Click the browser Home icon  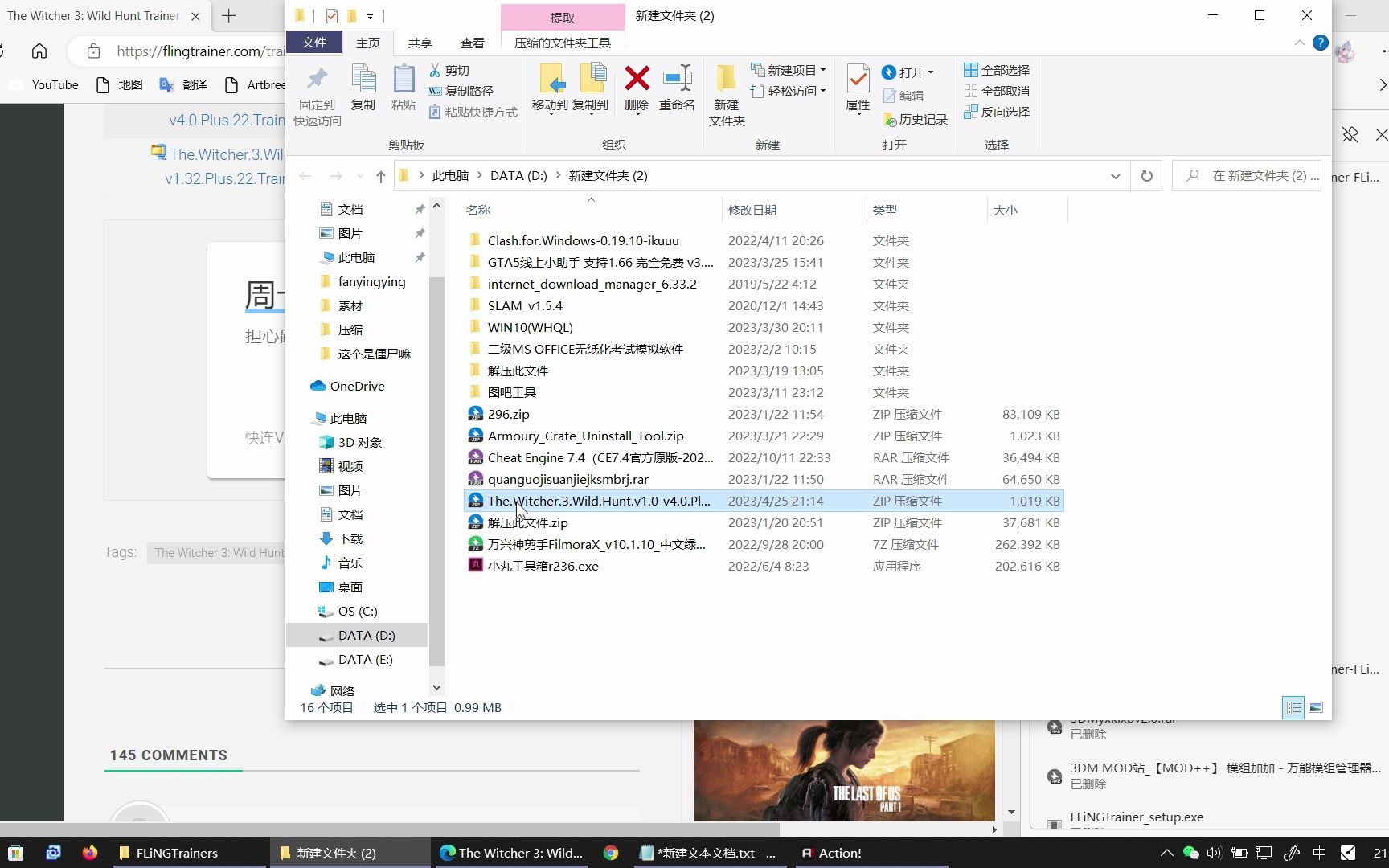point(39,51)
